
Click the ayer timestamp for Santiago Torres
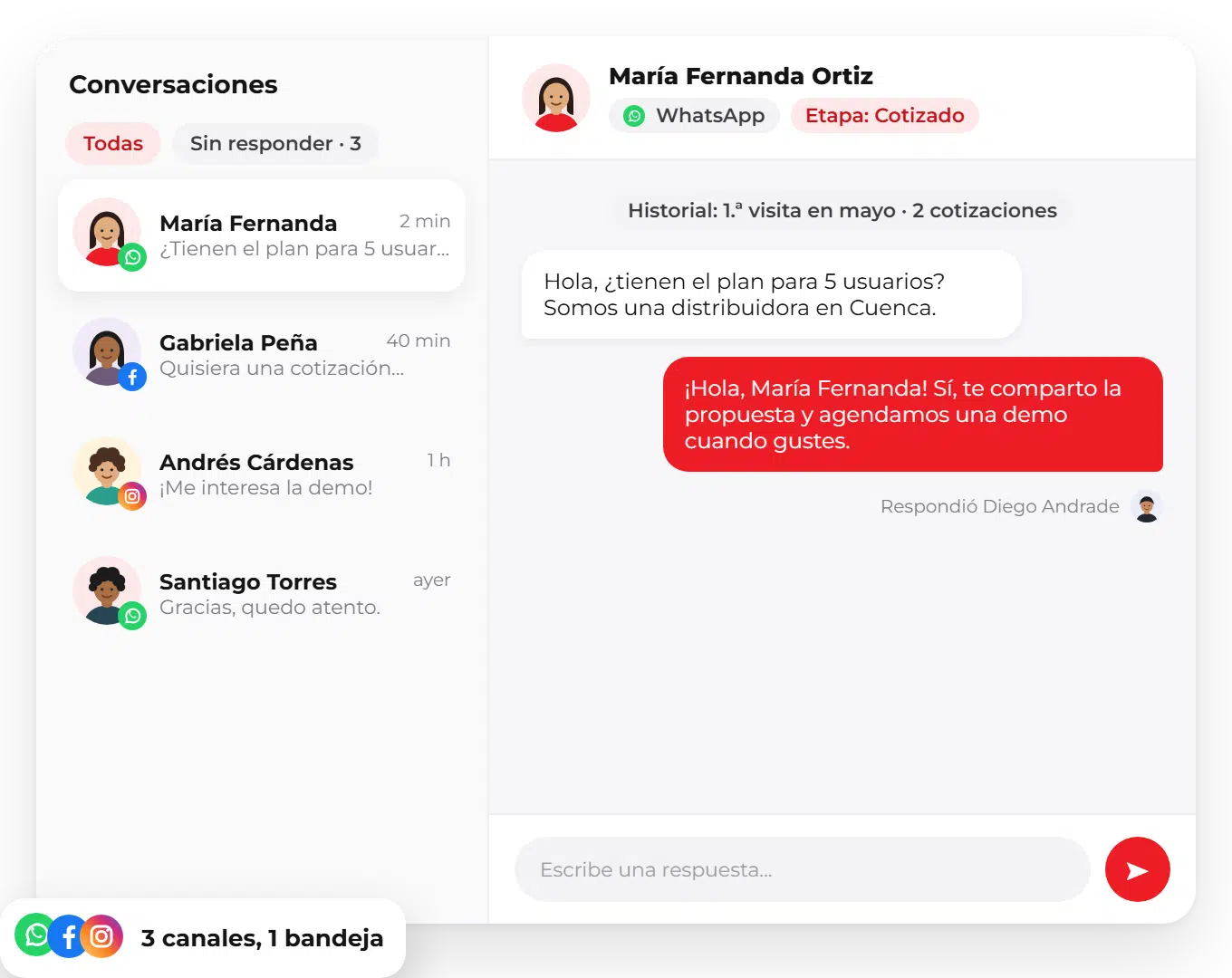432,580
